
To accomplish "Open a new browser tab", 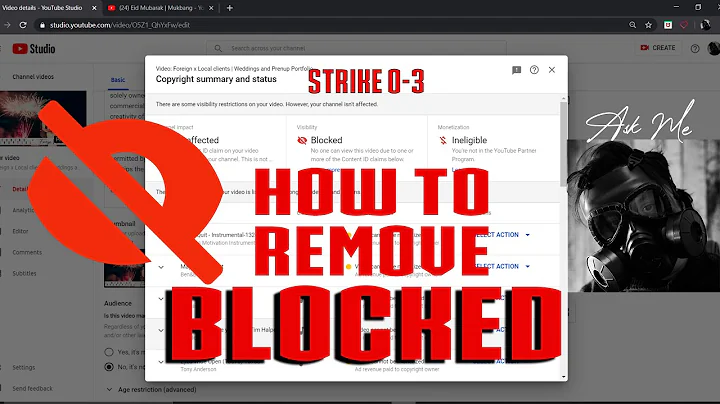I will [230, 7].
